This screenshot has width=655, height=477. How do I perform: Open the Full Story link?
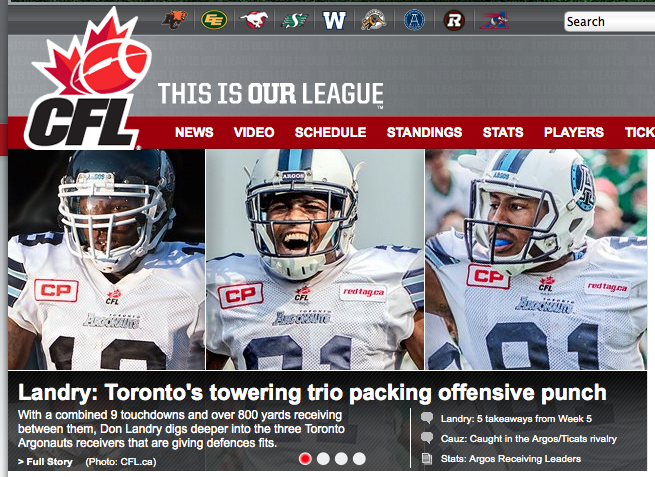point(46,462)
